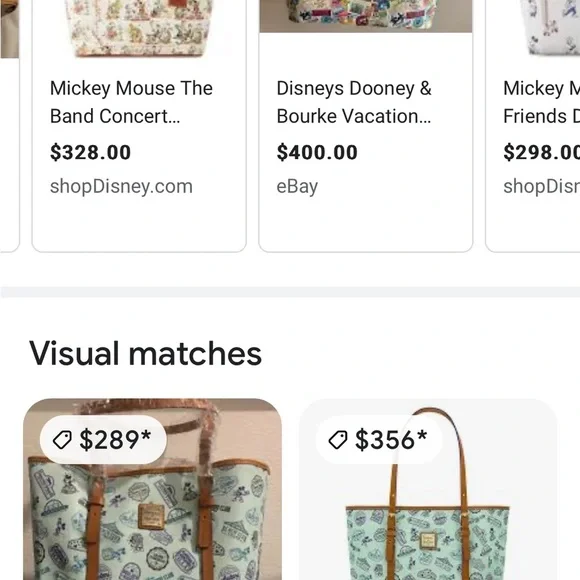The image size is (580, 580).
Task: Select the $328.00 price on shopDisney card
Action: [91, 152]
